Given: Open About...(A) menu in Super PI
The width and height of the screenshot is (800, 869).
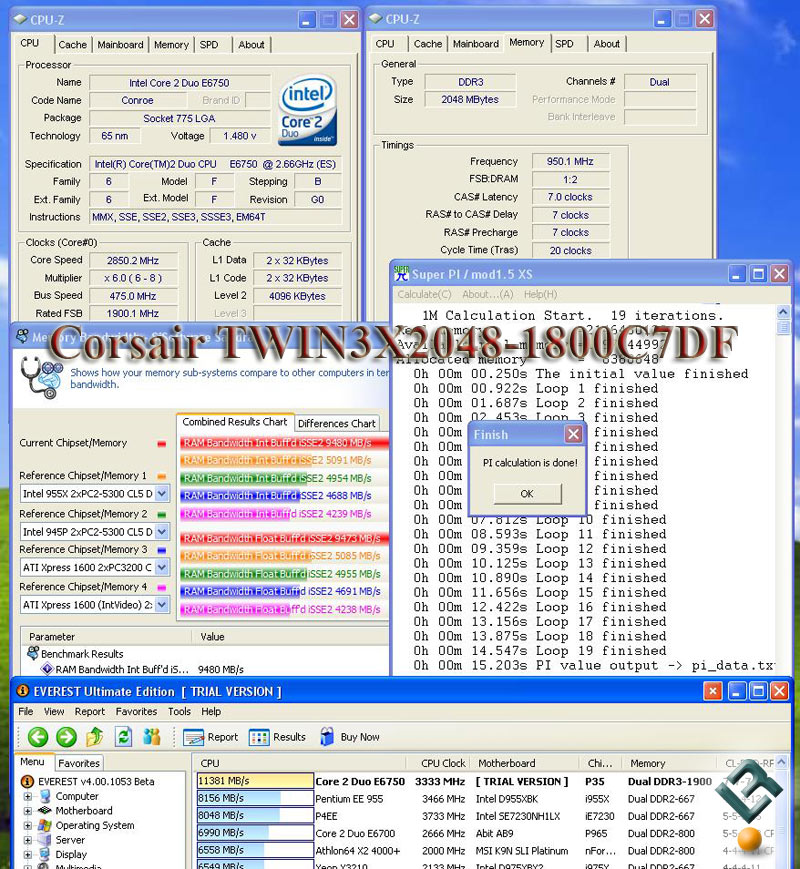Looking at the screenshot, I should [x=488, y=294].
